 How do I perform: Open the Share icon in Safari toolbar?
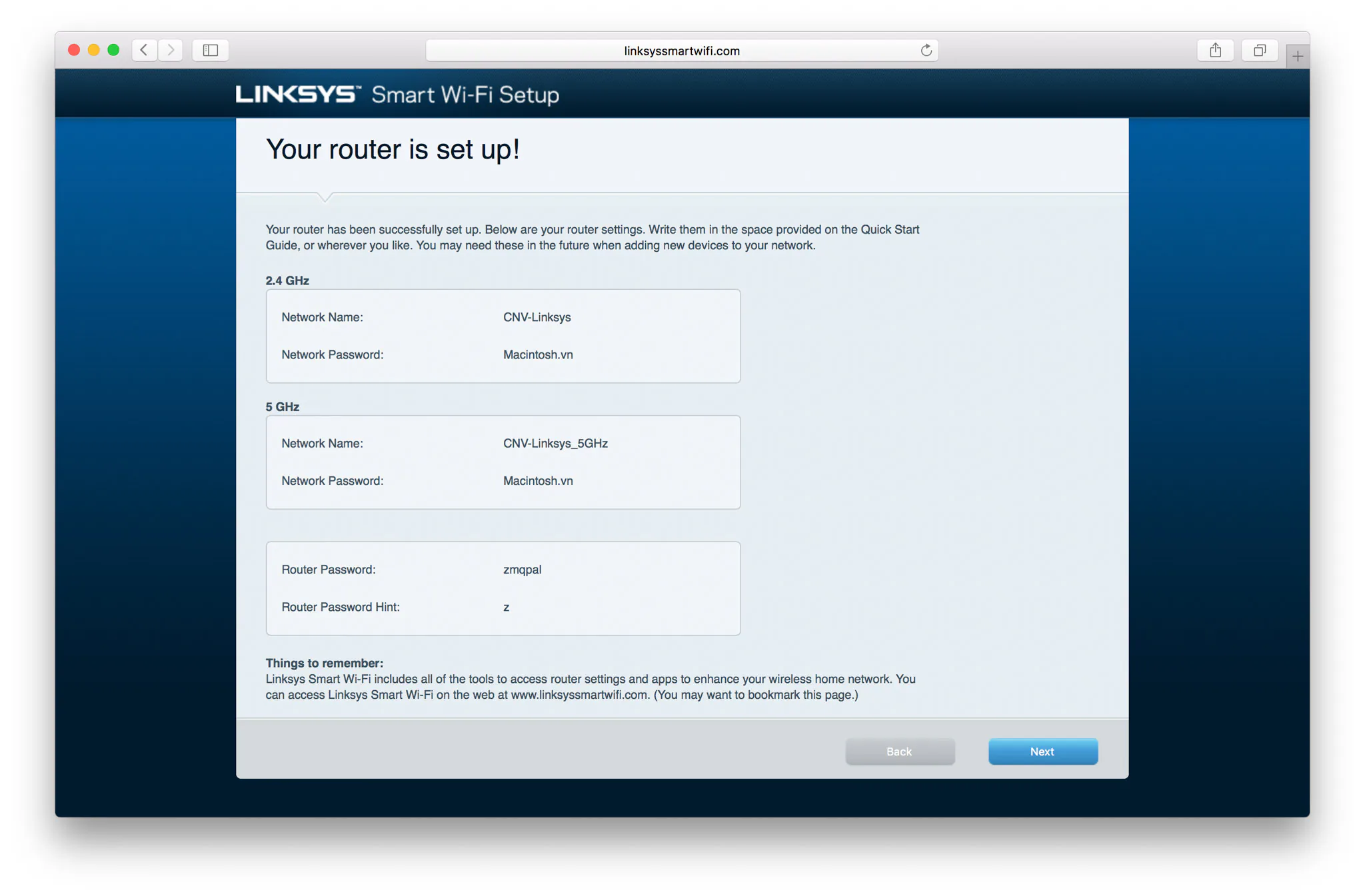tap(1215, 50)
